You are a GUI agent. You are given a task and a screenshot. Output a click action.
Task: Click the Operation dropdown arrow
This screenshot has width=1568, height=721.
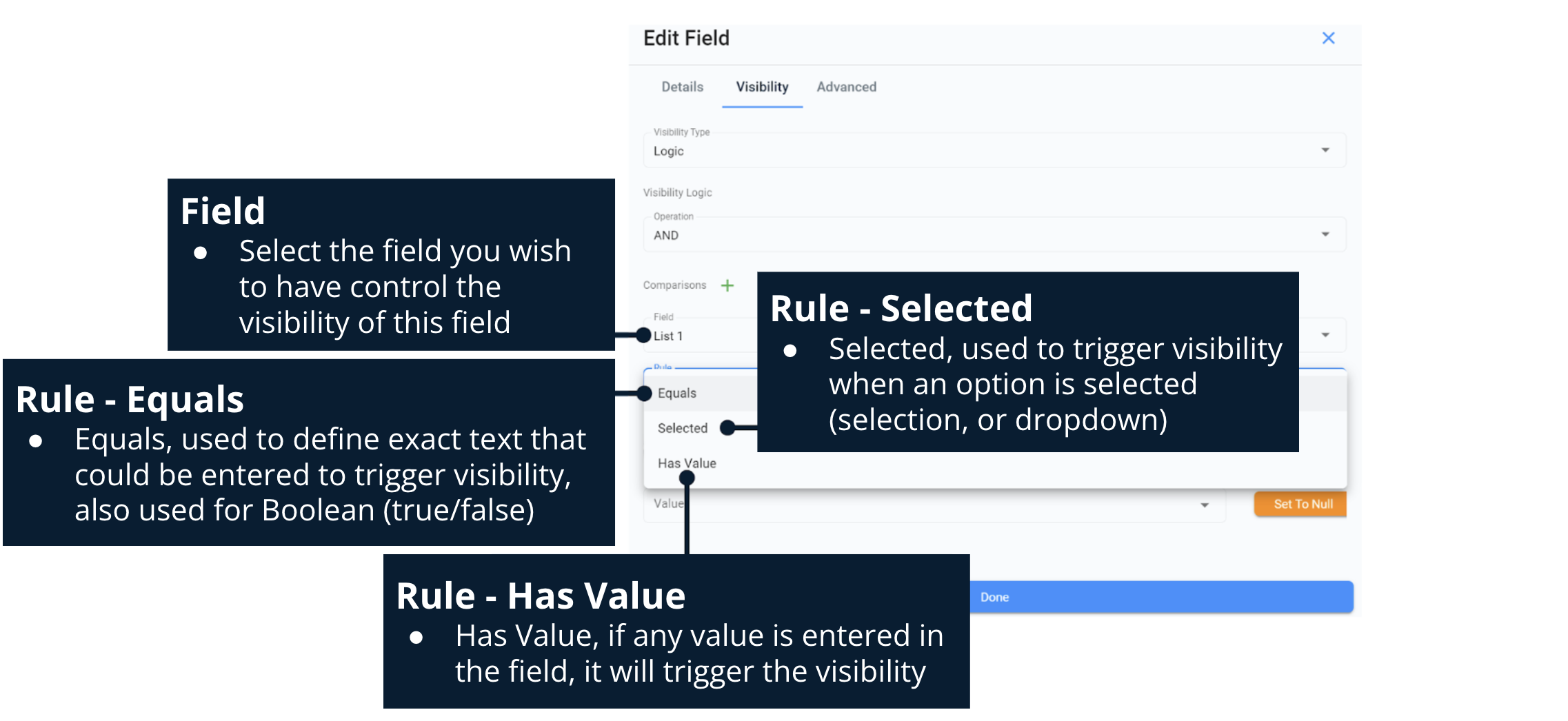pos(1325,234)
